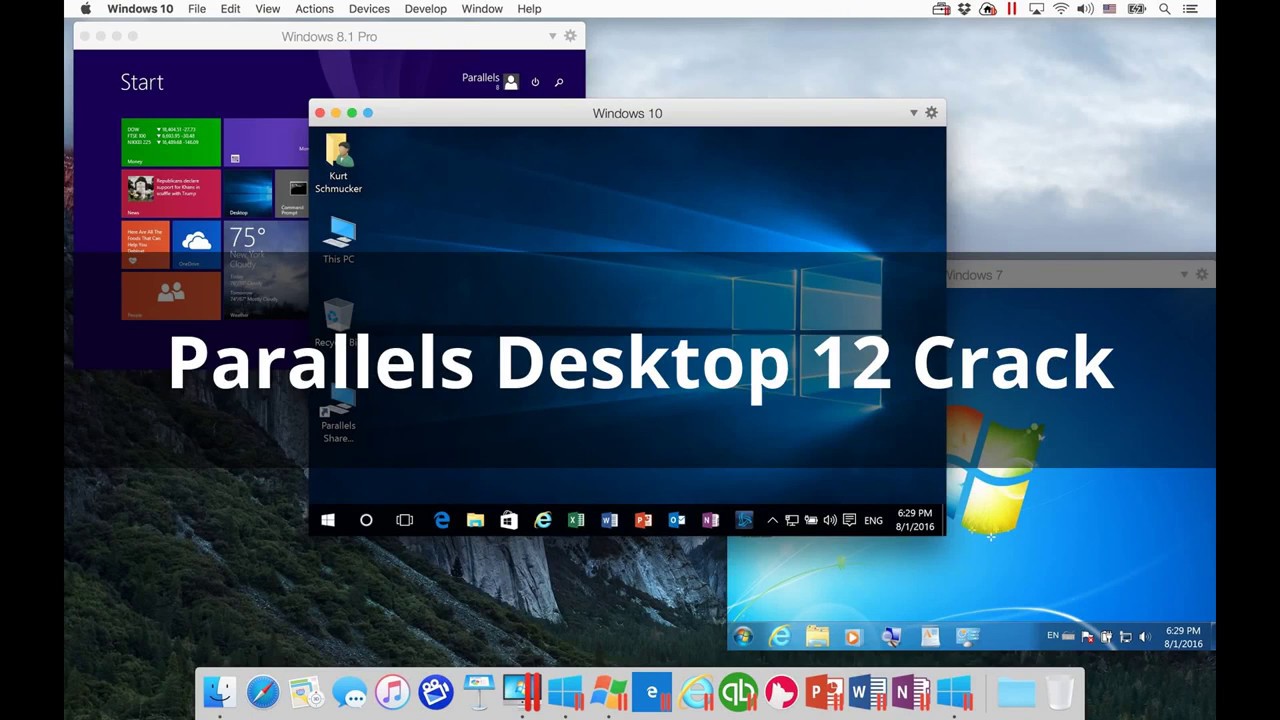Click Parallels user account on Windows 8.1 Start
The height and width of the screenshot is (720, 1280).
(490, 80)
